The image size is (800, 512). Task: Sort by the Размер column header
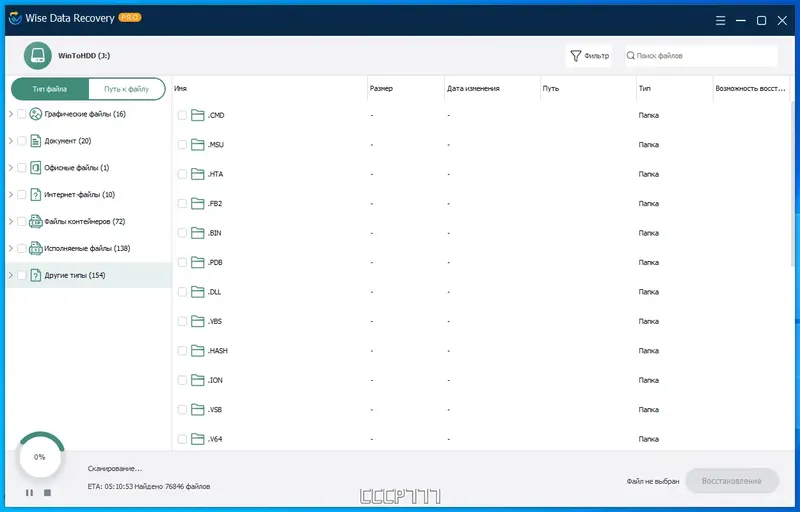pyautogui.click(x=406, y=88)
